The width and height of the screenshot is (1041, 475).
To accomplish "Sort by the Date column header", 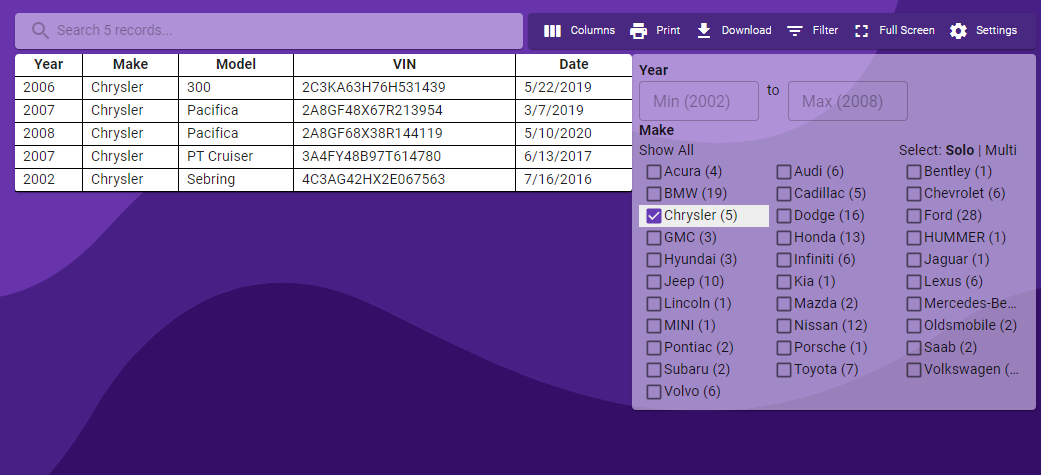I will pyautogui.click(x=574, y=64).
